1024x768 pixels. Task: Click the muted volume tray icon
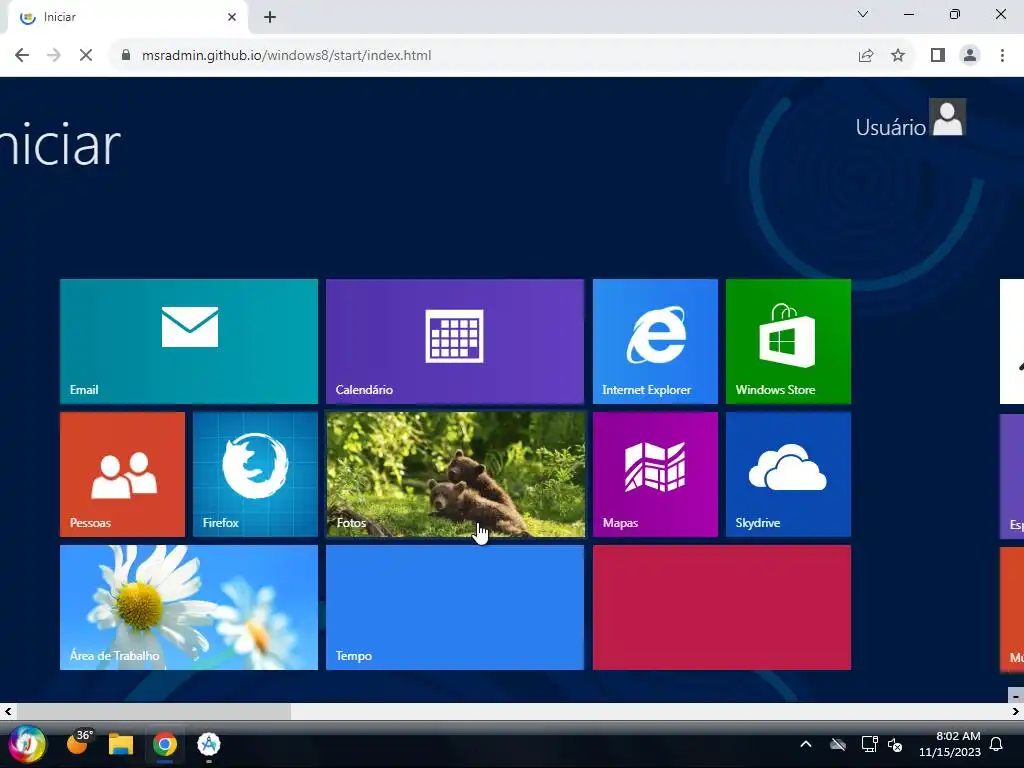coord(895,744)
